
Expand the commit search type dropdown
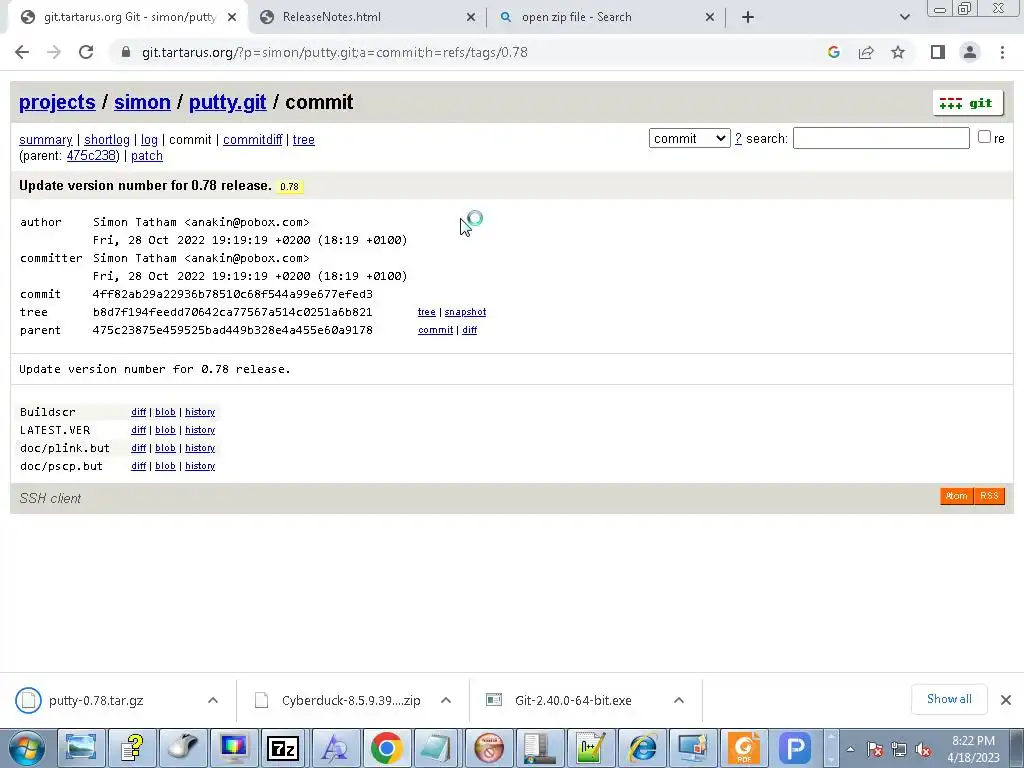tap(689, 138)
